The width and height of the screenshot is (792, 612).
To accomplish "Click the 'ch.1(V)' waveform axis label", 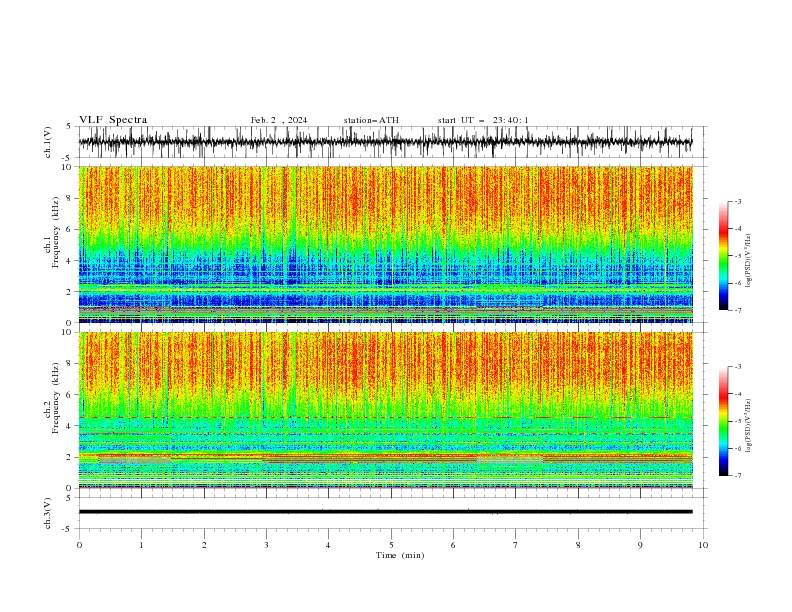I will (48, 142).
